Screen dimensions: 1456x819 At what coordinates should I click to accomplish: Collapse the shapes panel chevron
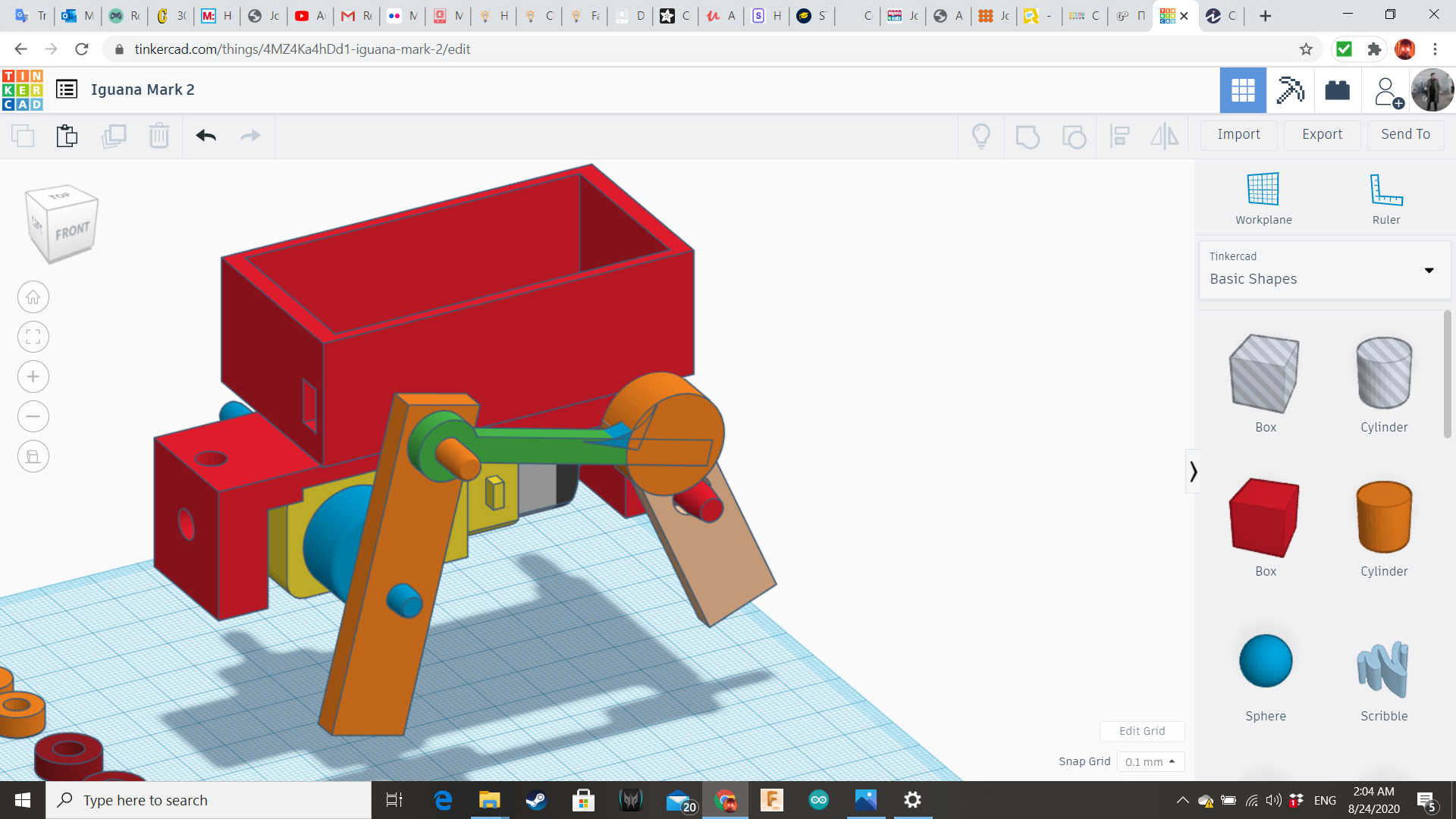[1193, 472]
